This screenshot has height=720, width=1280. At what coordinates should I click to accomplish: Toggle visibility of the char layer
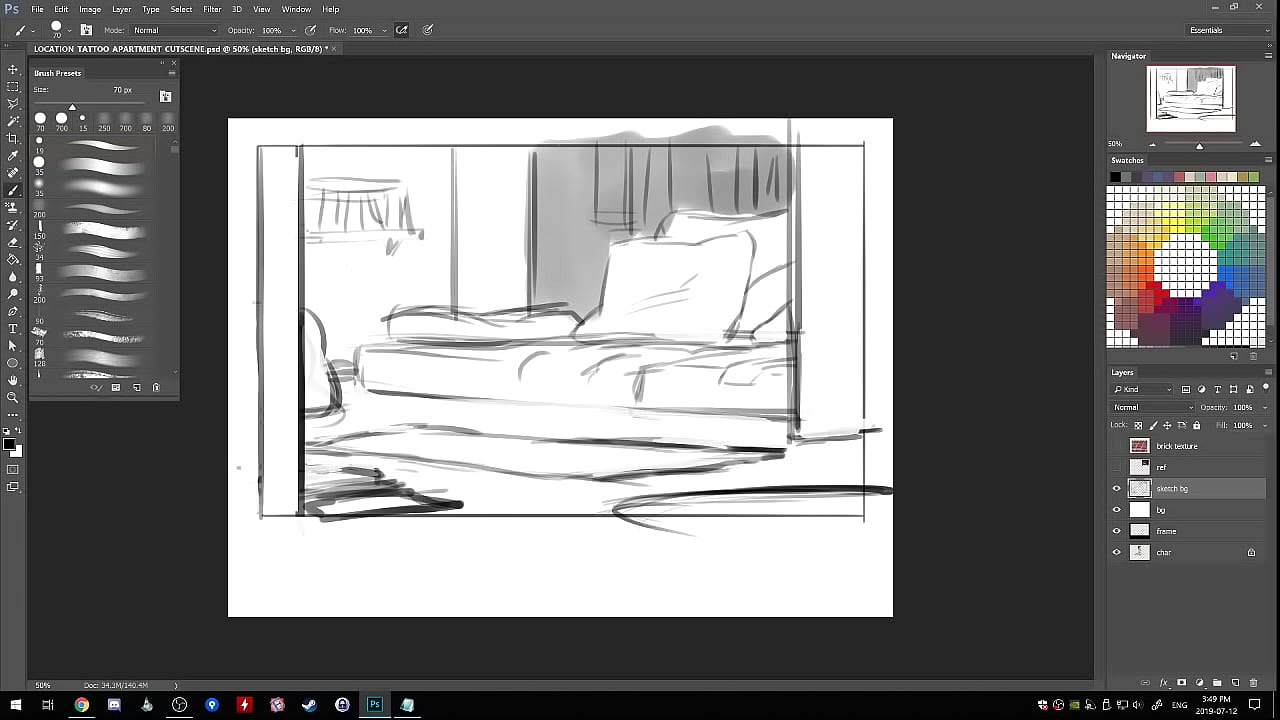pos(1117,552)
